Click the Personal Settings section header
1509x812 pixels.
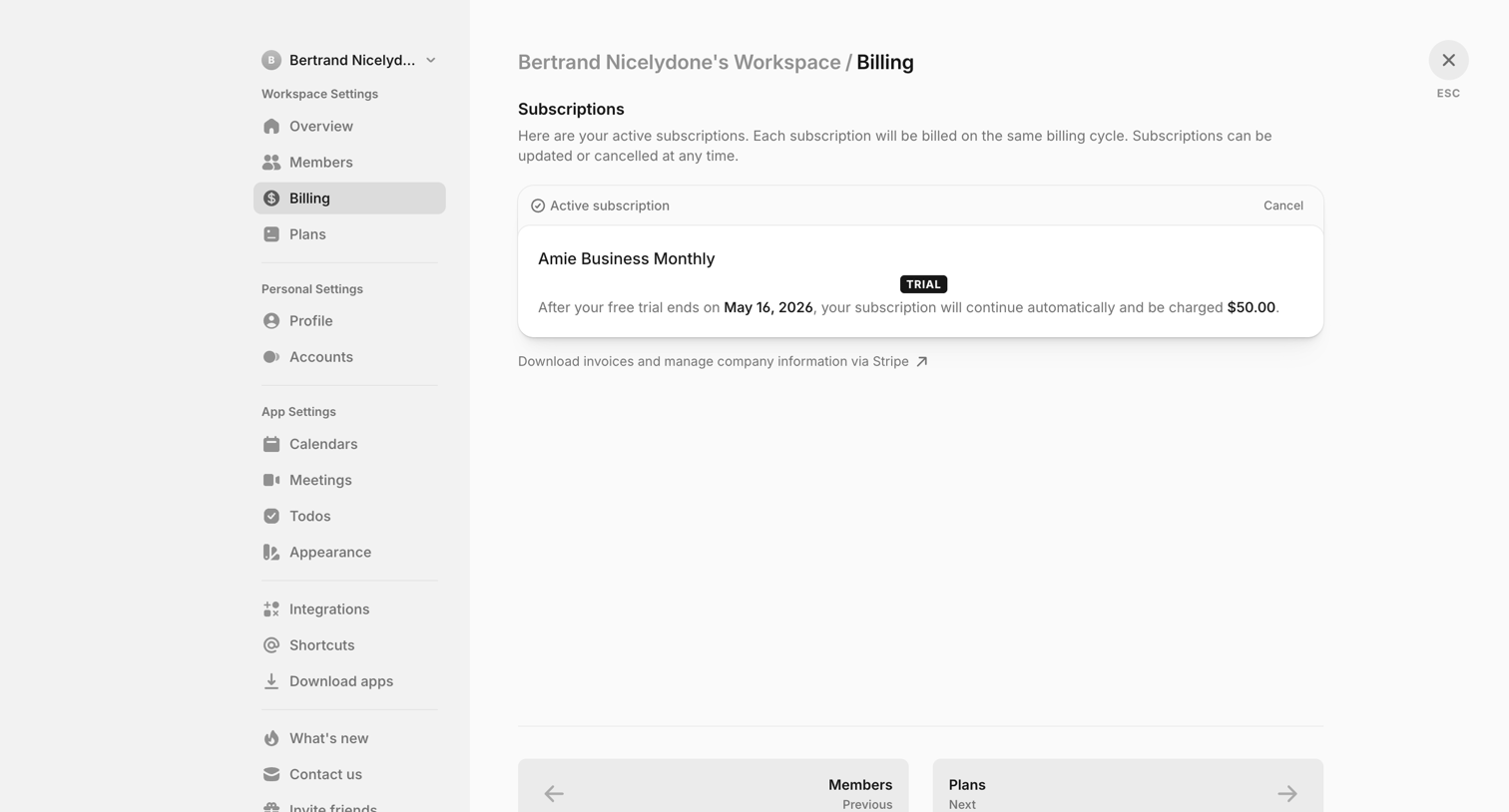[x=312, y=289]
